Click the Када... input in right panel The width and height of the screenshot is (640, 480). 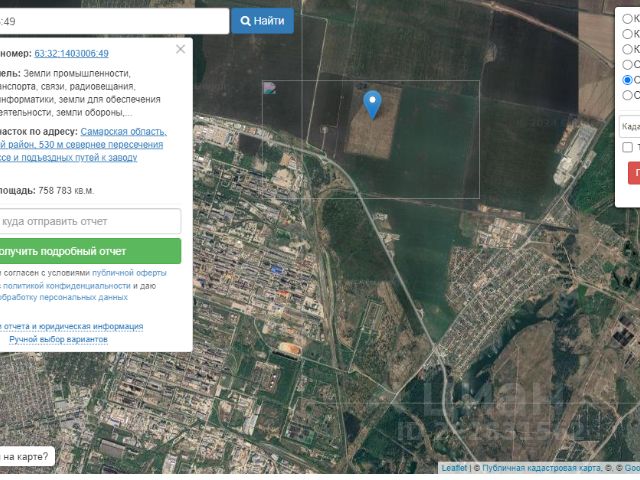(630, 127)
